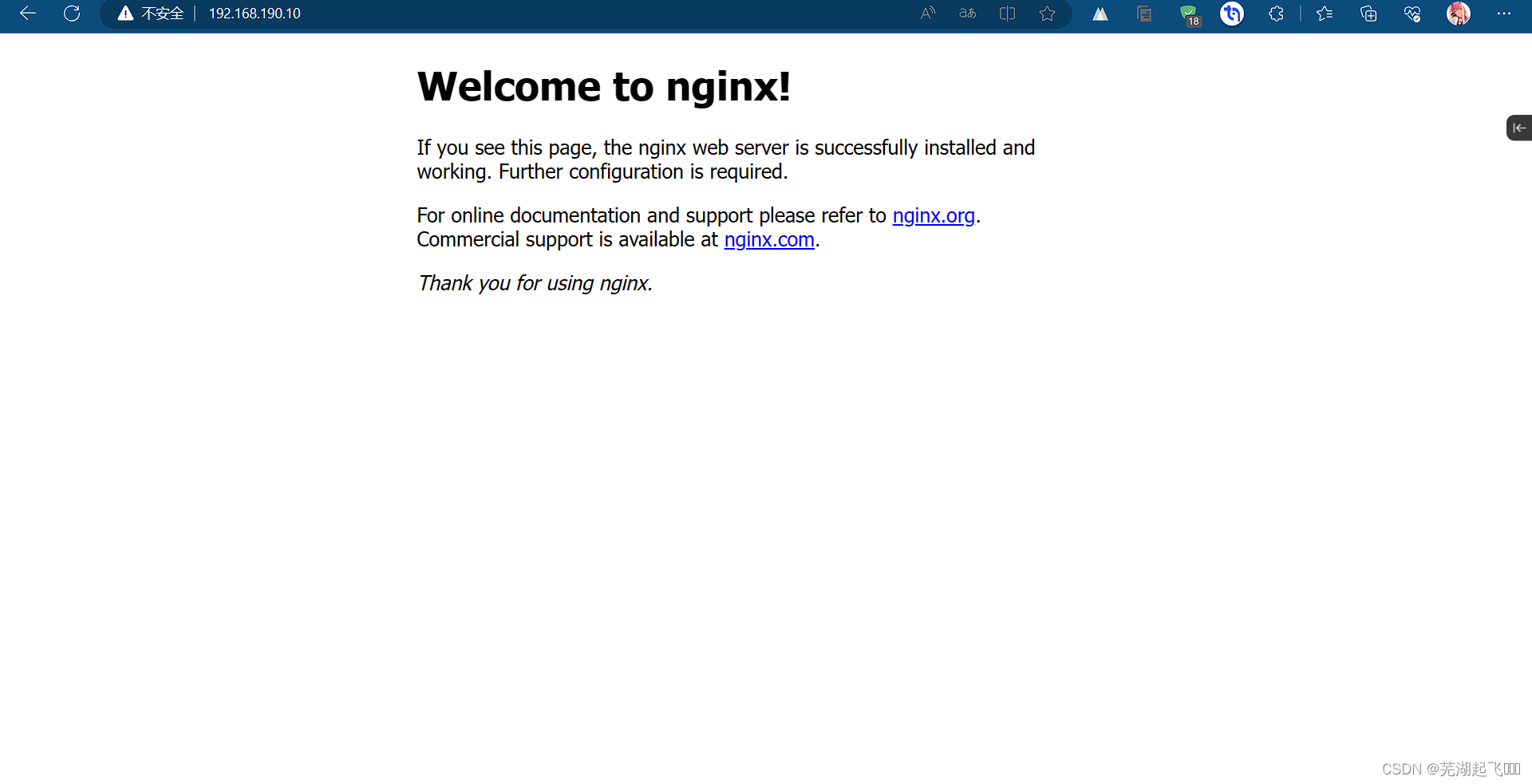Viewport: 1532px width, 784px height.
Task: Click the 'Thank you for using nginx.' text
Action: [x=535, y=283]
